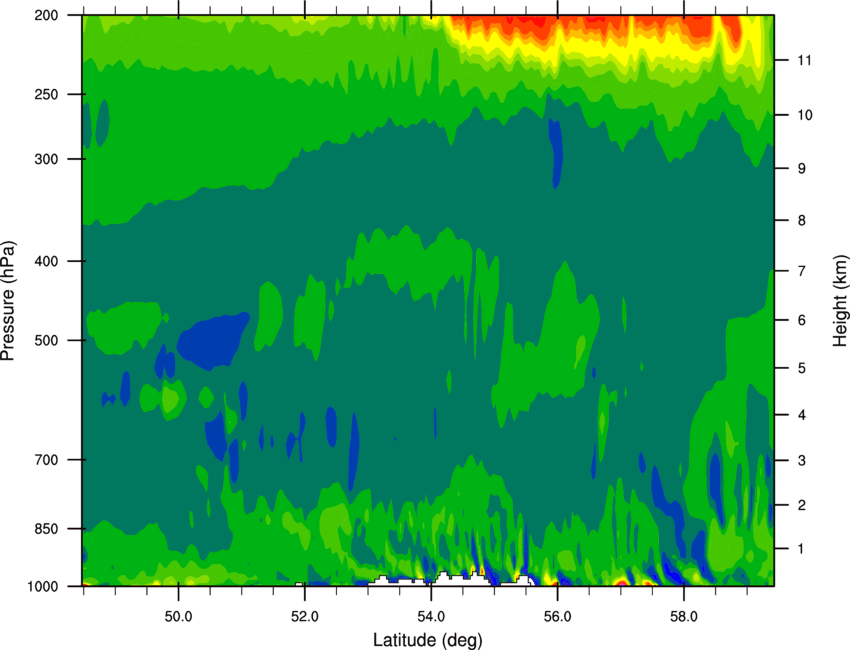
Task: Click the 10 km height label
Action: [805, 115]
